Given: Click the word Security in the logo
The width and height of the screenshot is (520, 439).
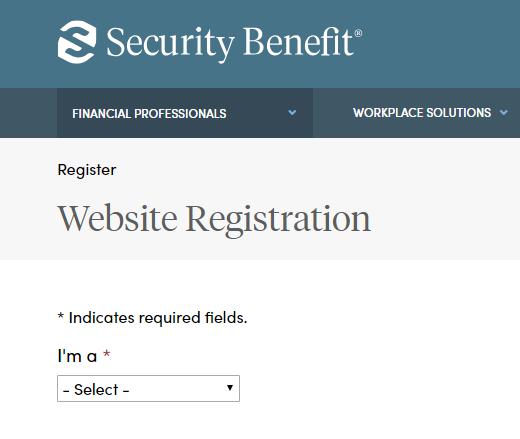Looking at the screenshot, I should pyautogui.click(x=170, y=44).
